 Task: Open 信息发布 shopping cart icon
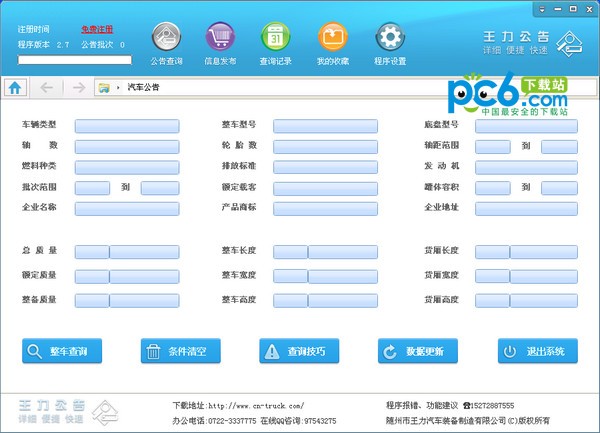[221, 38]
